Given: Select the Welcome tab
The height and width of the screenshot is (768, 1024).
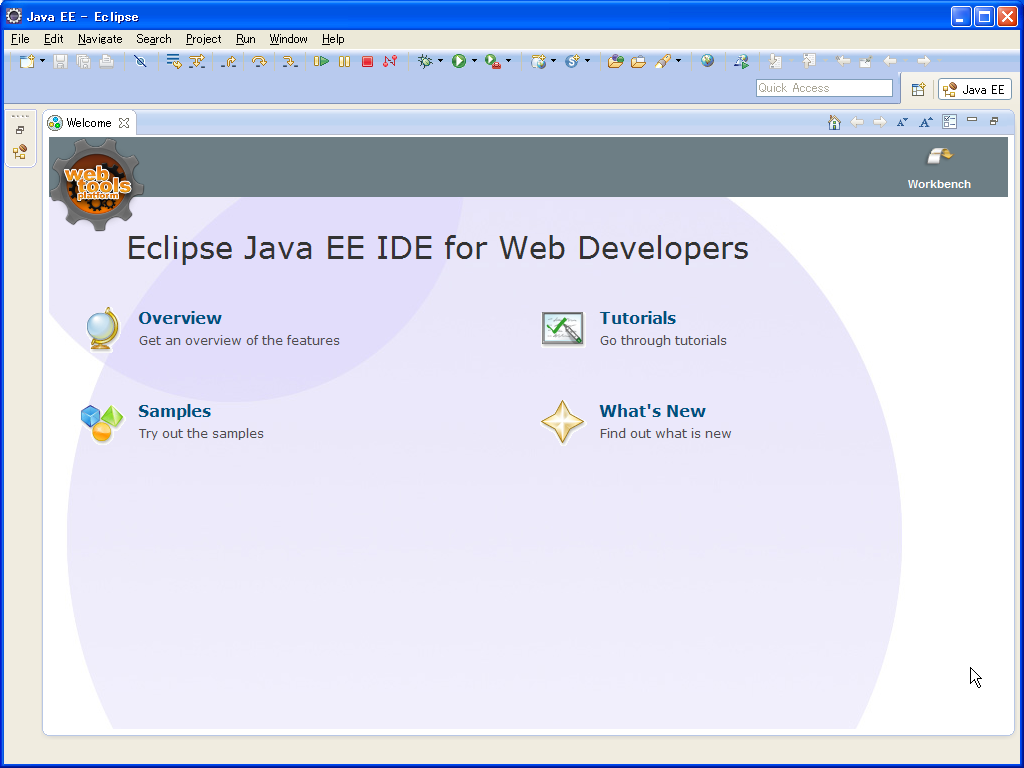Looking at the screenshot, I should [x=89, y=122].
